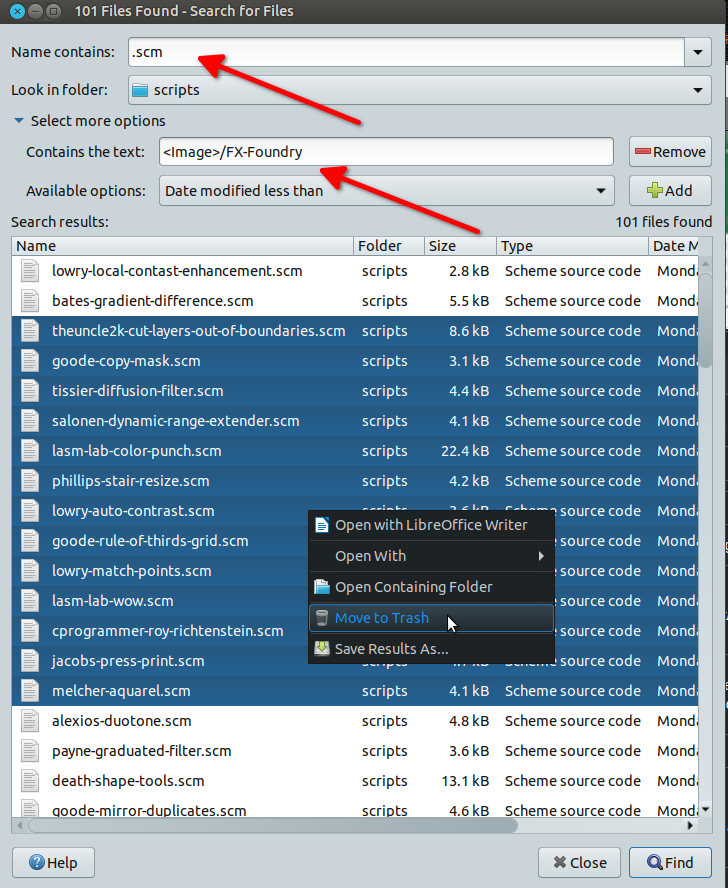728x888 pixels.
Task: Click folder icon next to Open Containing Folder
Action: (322, 587)
